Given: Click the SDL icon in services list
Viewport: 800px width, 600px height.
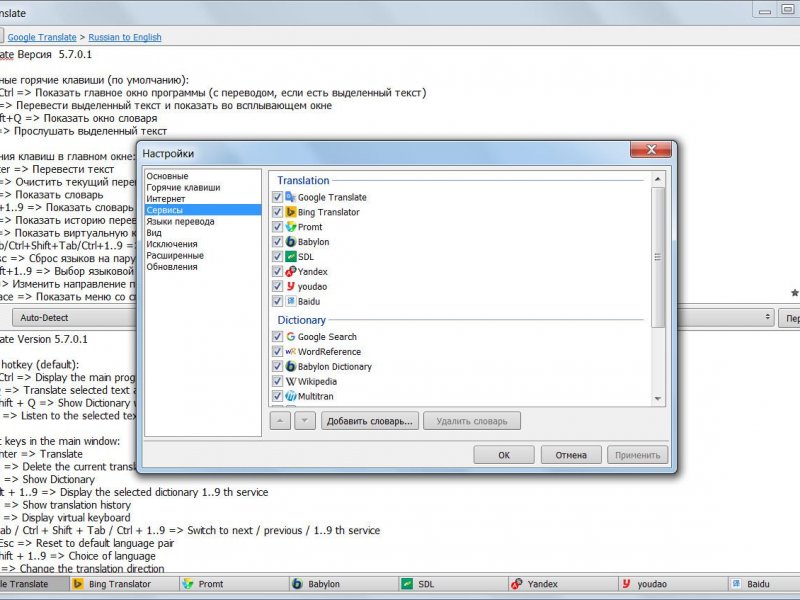Looking at the screenshot, I should click(291, 256).
